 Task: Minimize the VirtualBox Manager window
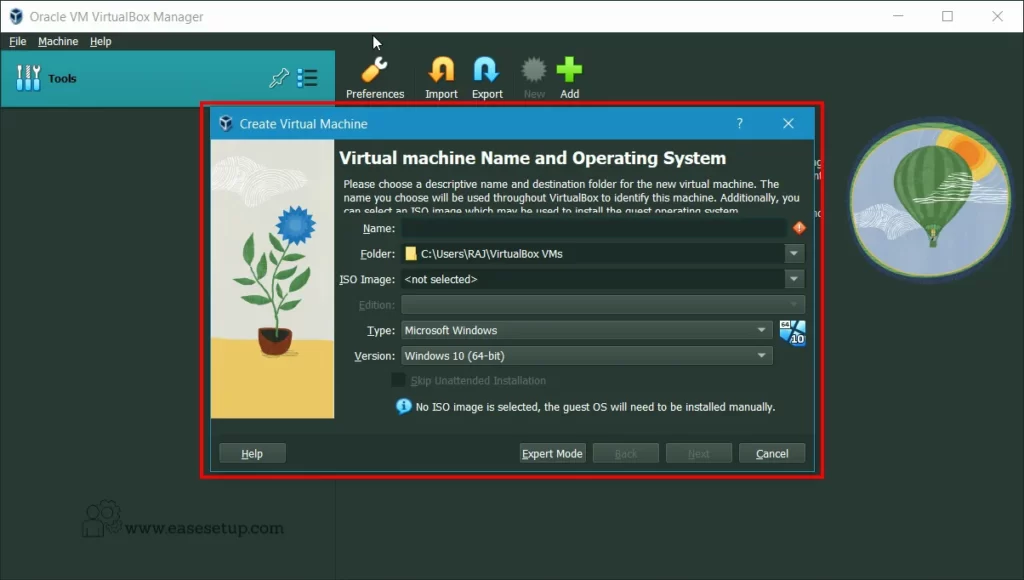coord(898,16)
